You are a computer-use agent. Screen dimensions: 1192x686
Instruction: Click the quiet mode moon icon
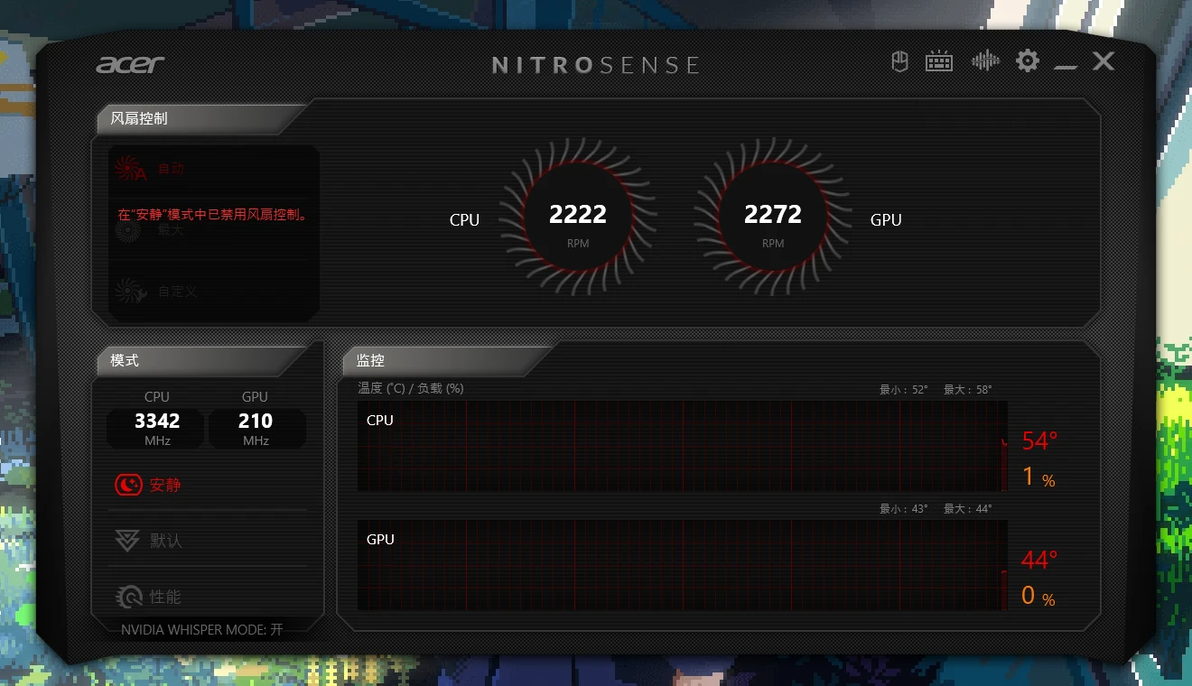(128, 484)
